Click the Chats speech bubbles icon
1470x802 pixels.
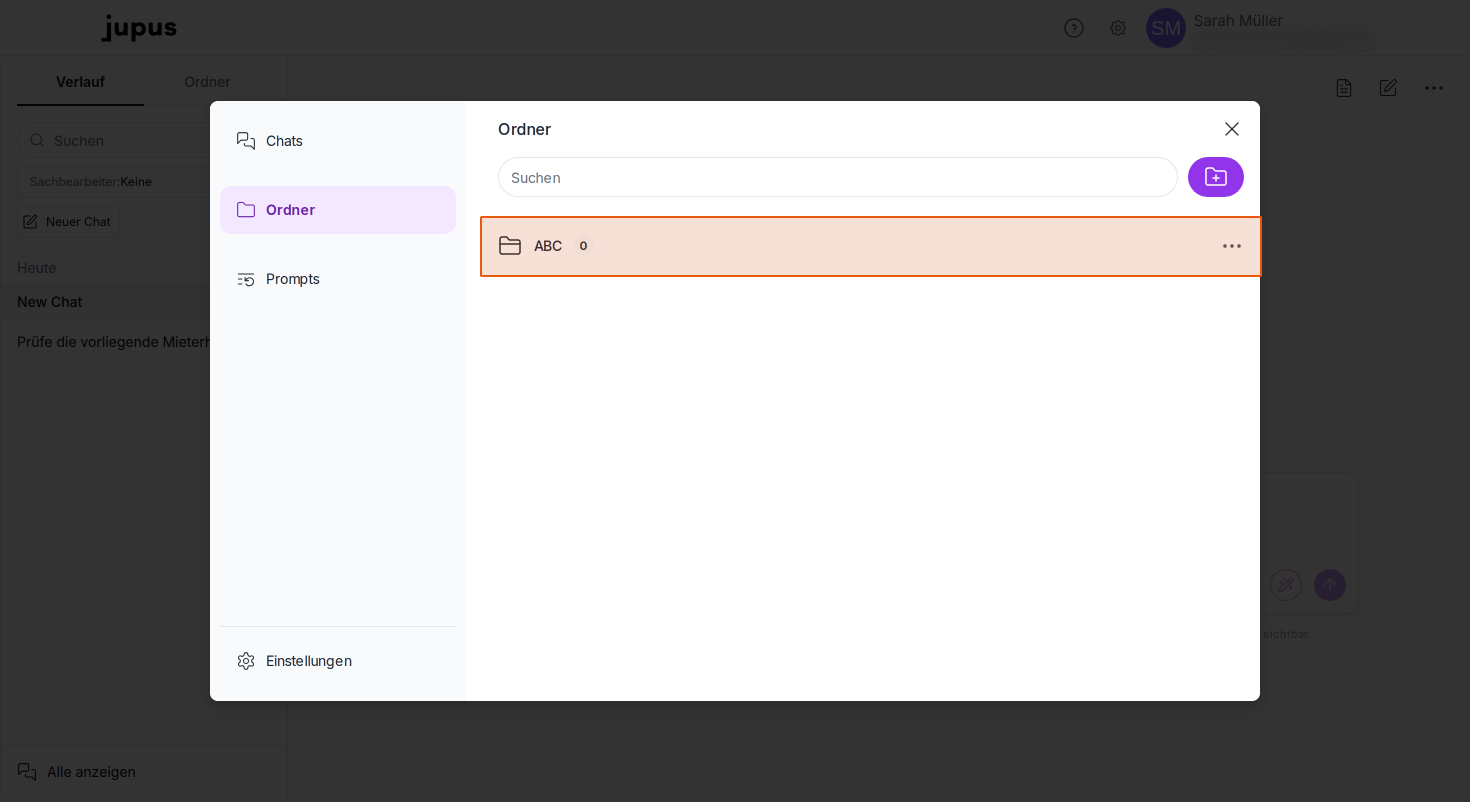[x=246, y=141]
